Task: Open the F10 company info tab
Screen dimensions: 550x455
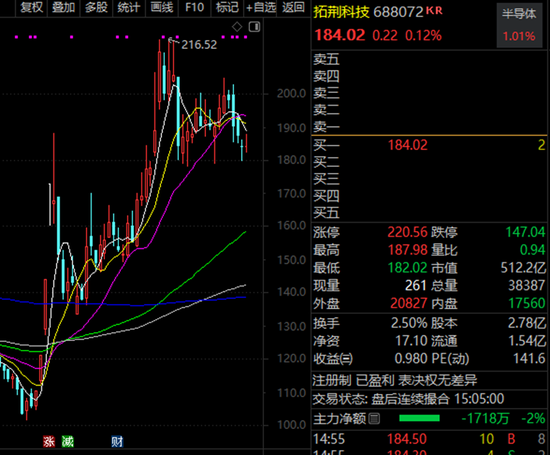Action: coord(195,7)
